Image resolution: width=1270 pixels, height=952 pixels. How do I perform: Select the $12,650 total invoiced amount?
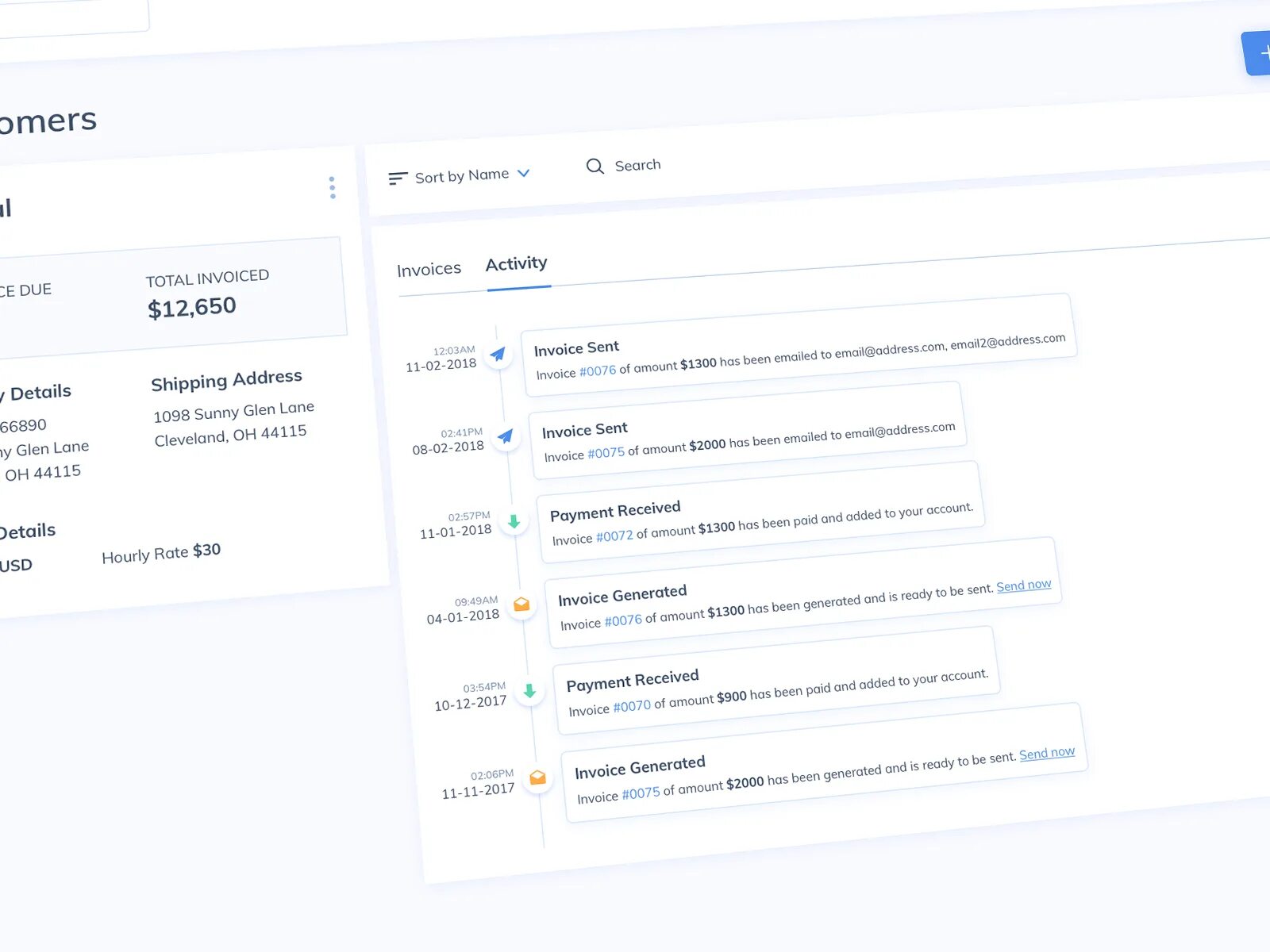click(192, 307)
